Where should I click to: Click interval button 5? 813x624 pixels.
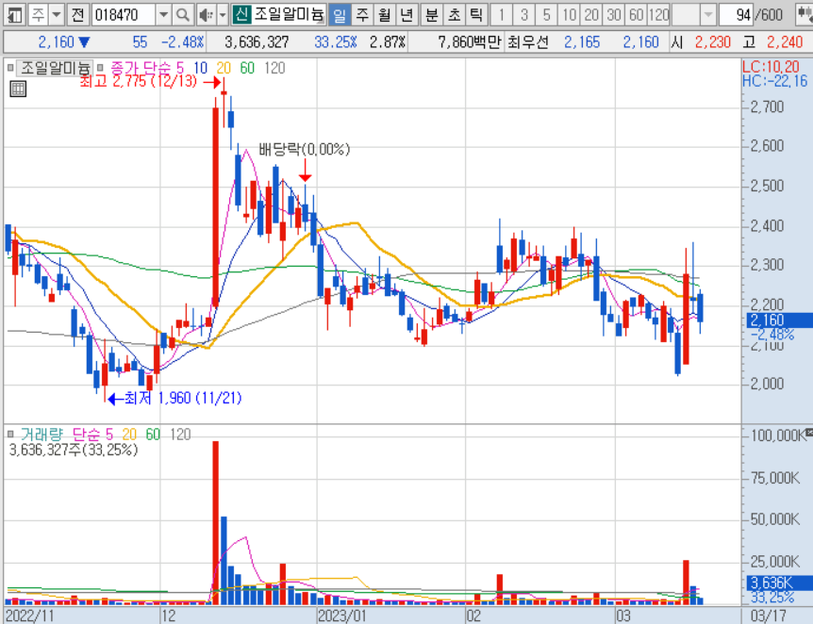pos(546,15)
